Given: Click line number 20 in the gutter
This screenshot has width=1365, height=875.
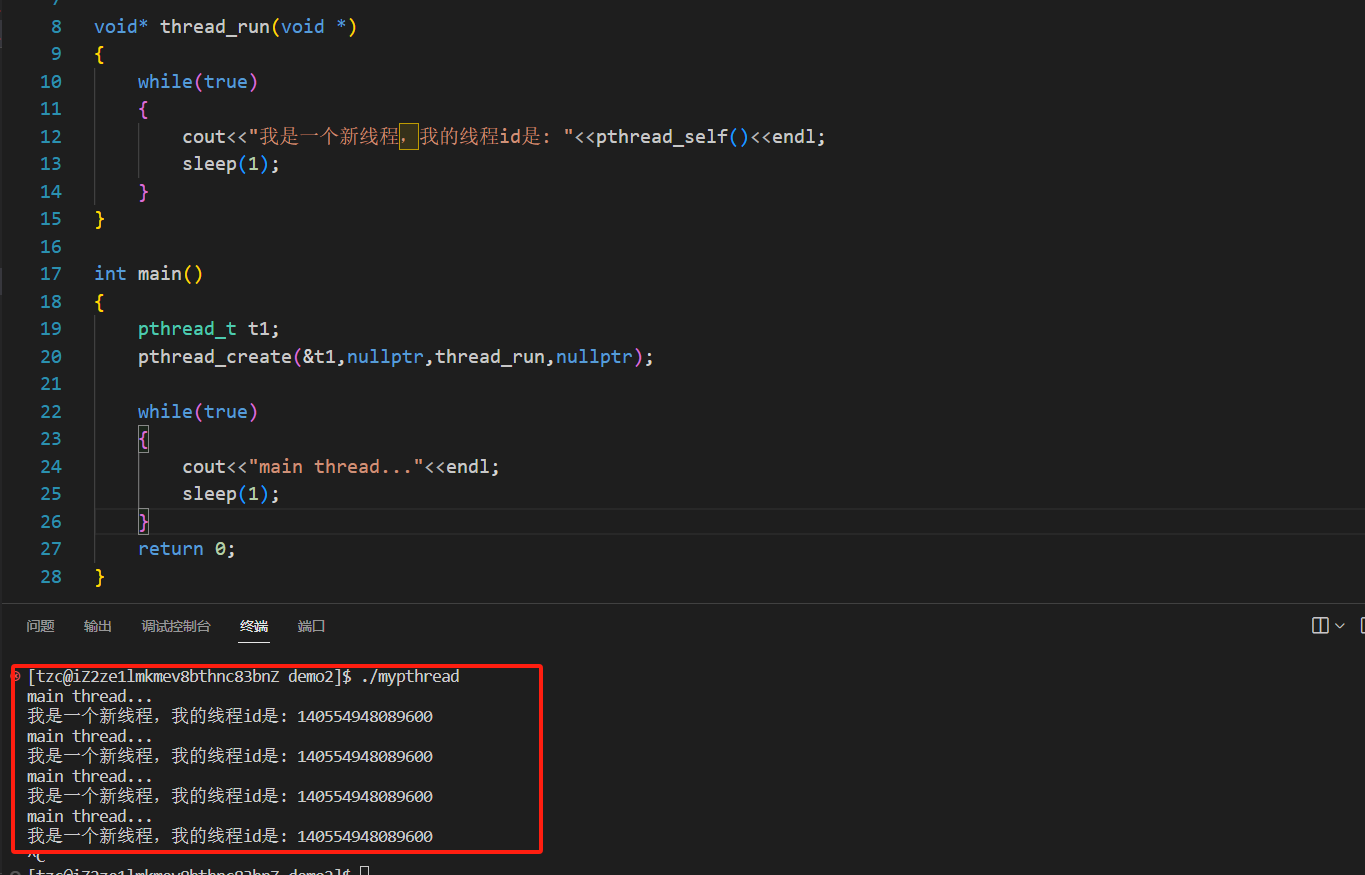Looking at the screenshot, I should coord(50,357).
